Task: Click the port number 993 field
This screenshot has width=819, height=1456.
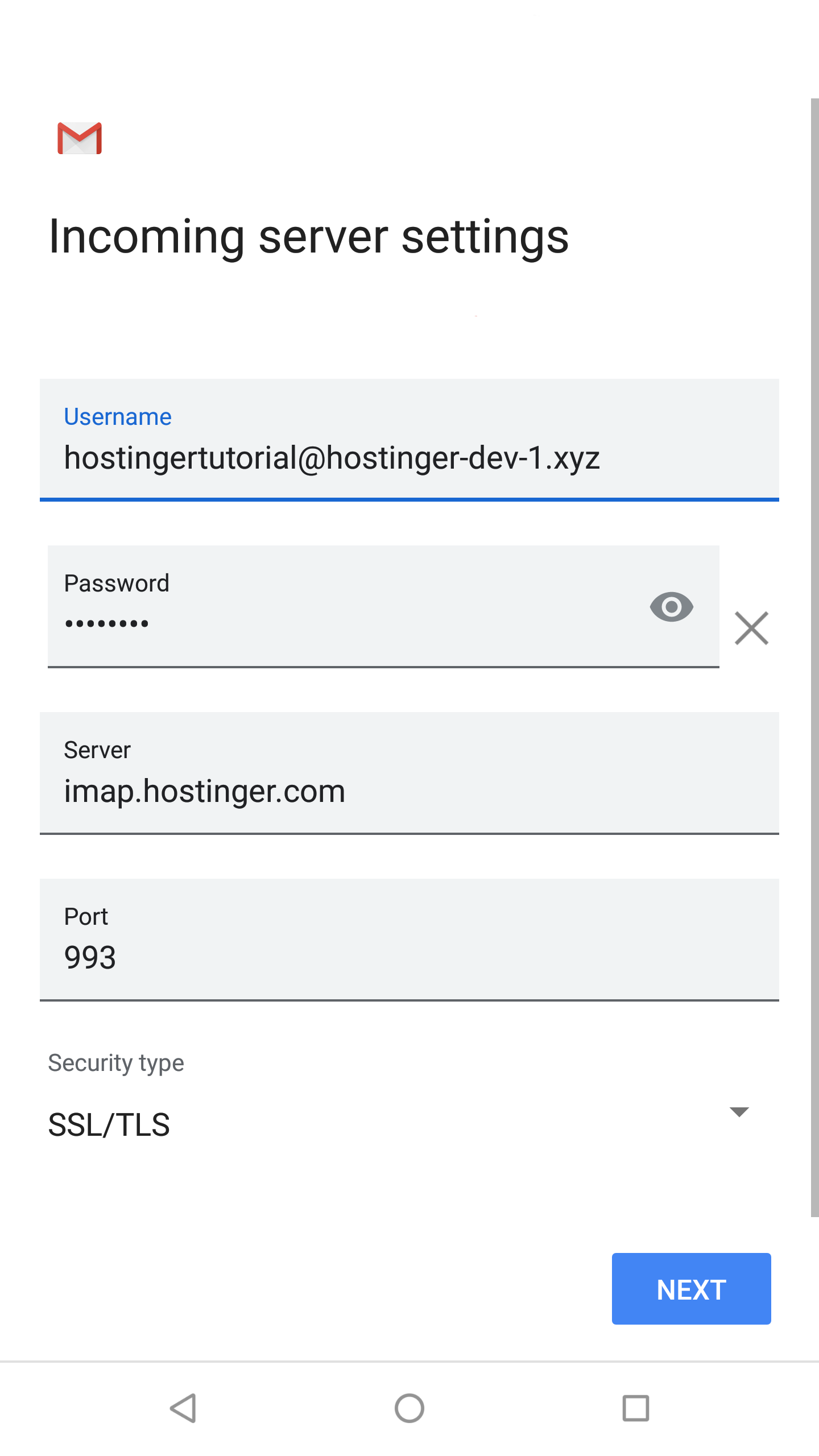Action: click(x=90, y=957)
